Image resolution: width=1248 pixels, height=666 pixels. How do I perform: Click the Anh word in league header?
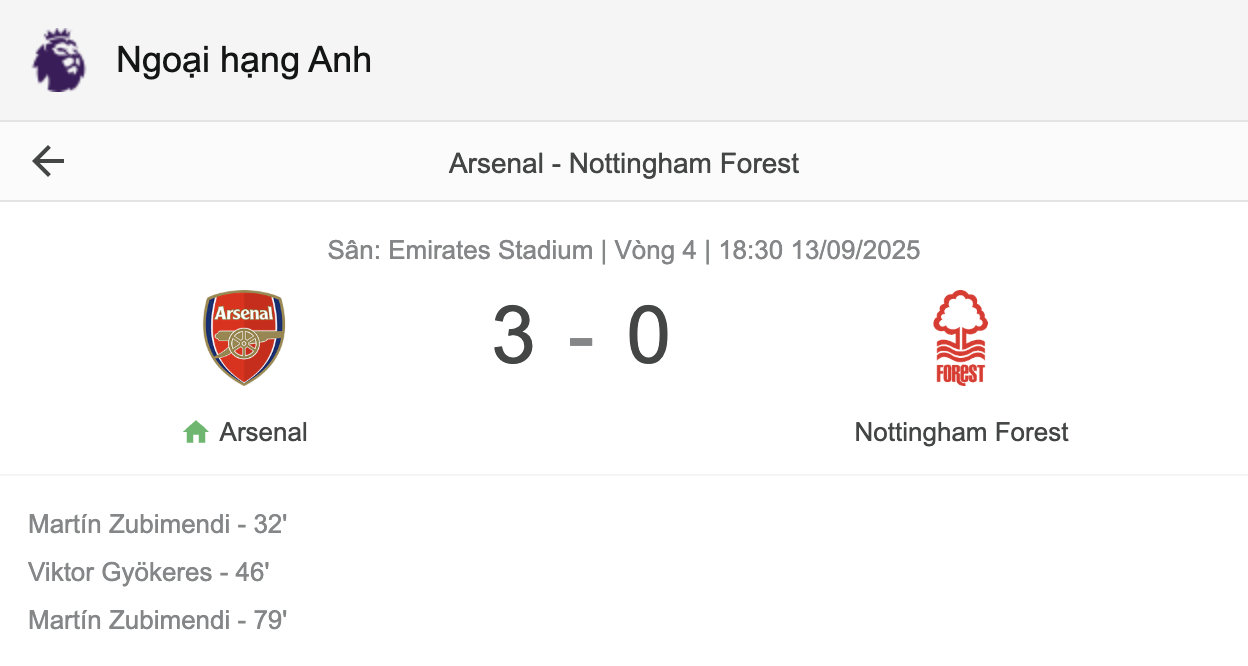click(340, 60)
